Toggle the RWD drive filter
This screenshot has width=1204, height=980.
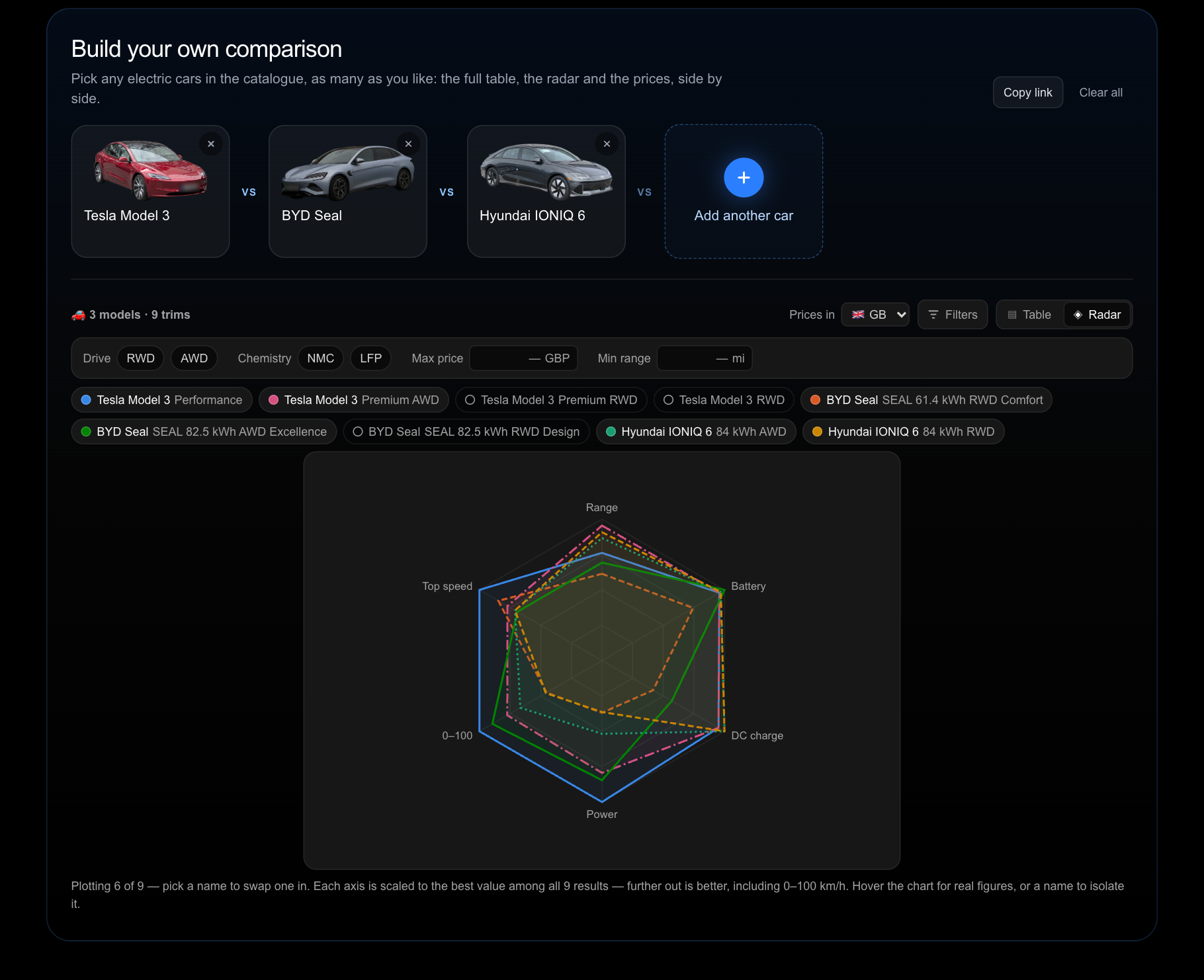coord(140,358)
